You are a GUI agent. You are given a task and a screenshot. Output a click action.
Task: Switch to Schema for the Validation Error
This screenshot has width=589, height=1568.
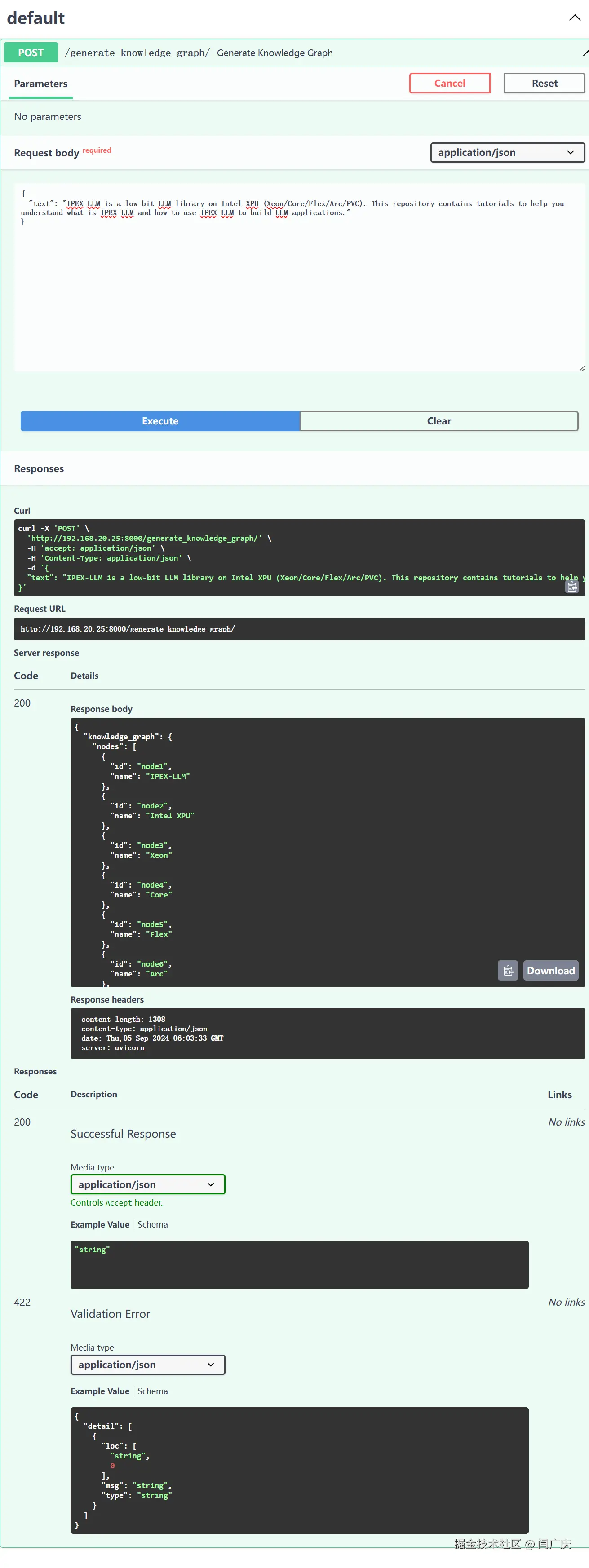click(152, 1391)
